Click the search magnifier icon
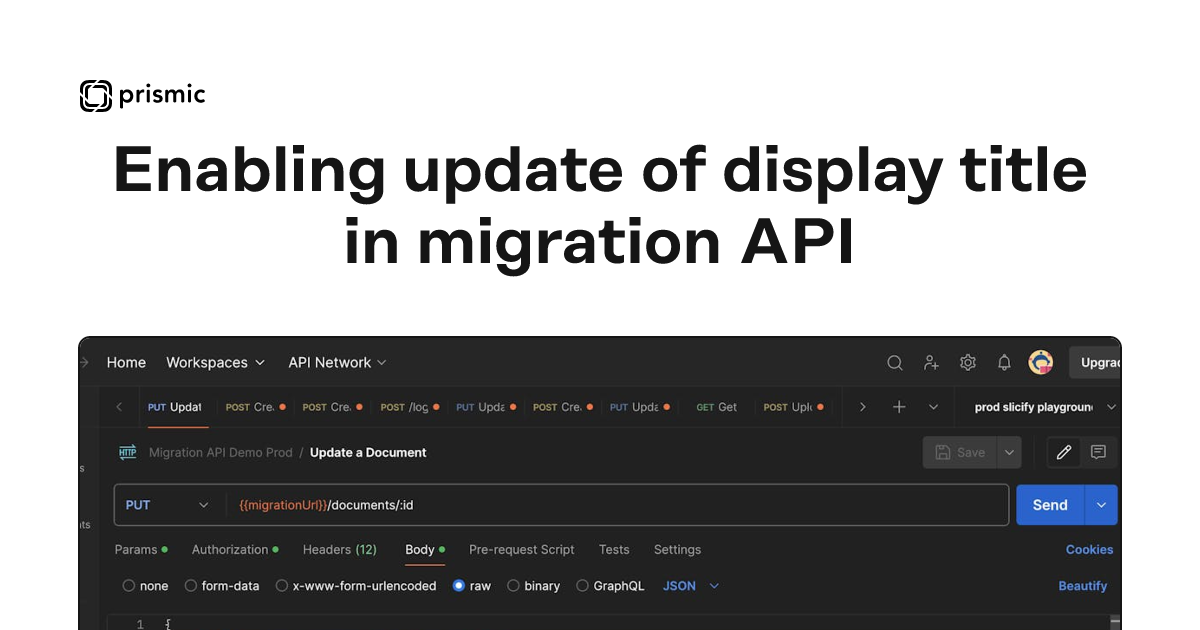The height and width of the screenshot is (630, 1200). pos(895,363)
